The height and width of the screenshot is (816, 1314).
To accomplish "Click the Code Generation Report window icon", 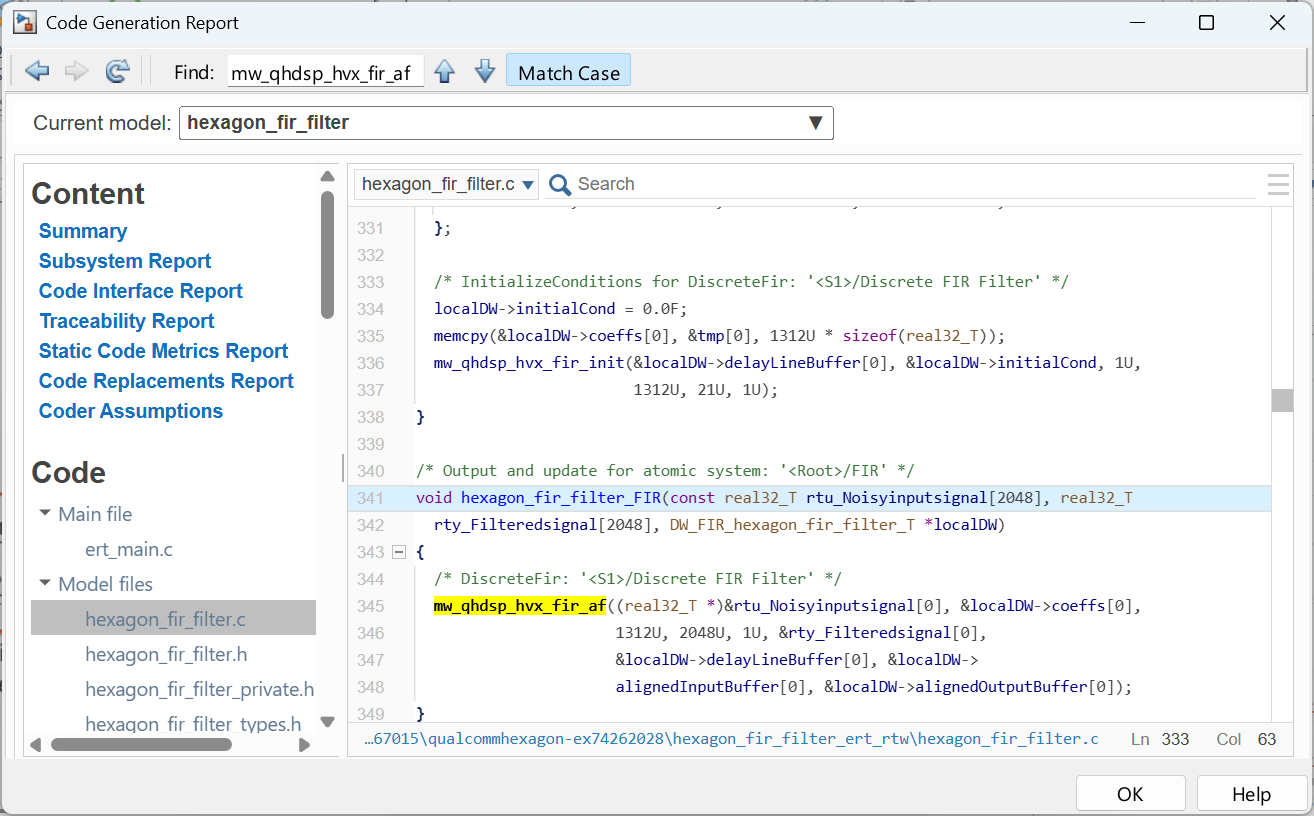I will click(24, 22).
